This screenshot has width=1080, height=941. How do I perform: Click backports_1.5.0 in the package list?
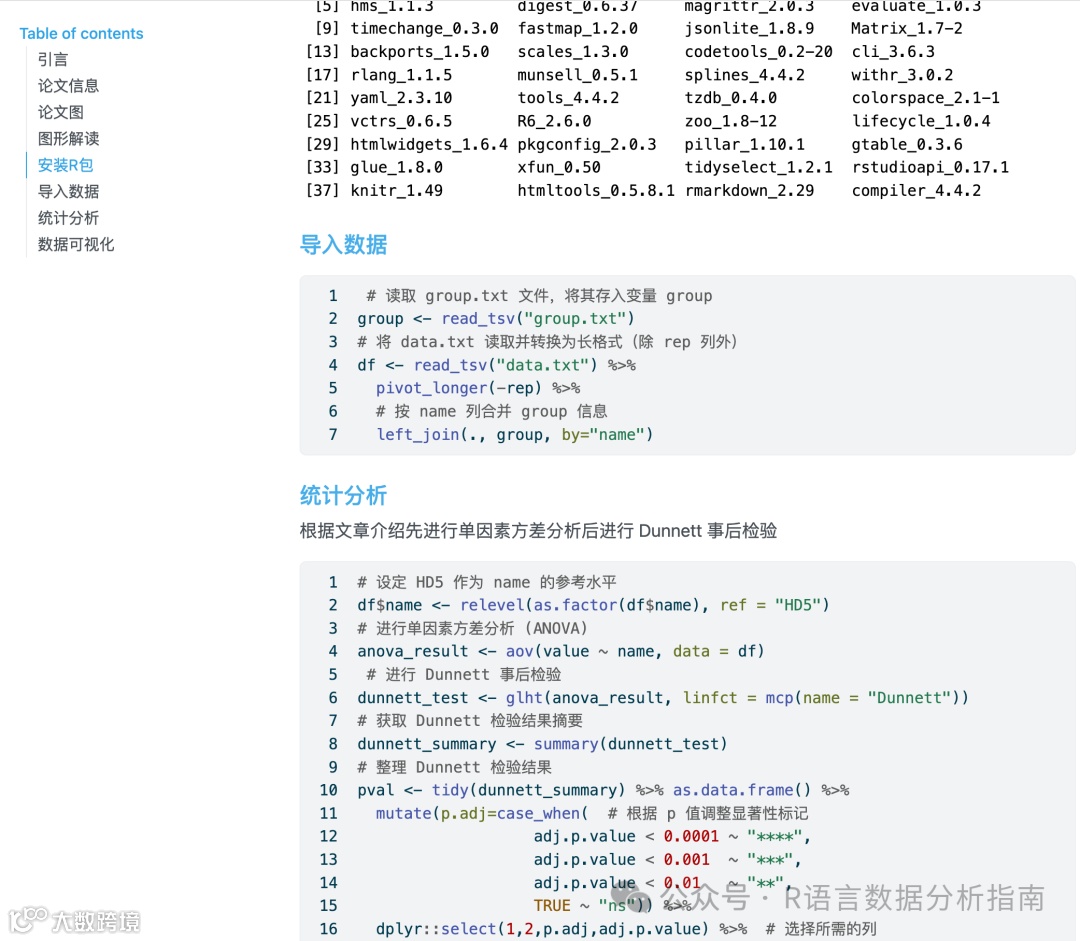click(x=419, y=52)
